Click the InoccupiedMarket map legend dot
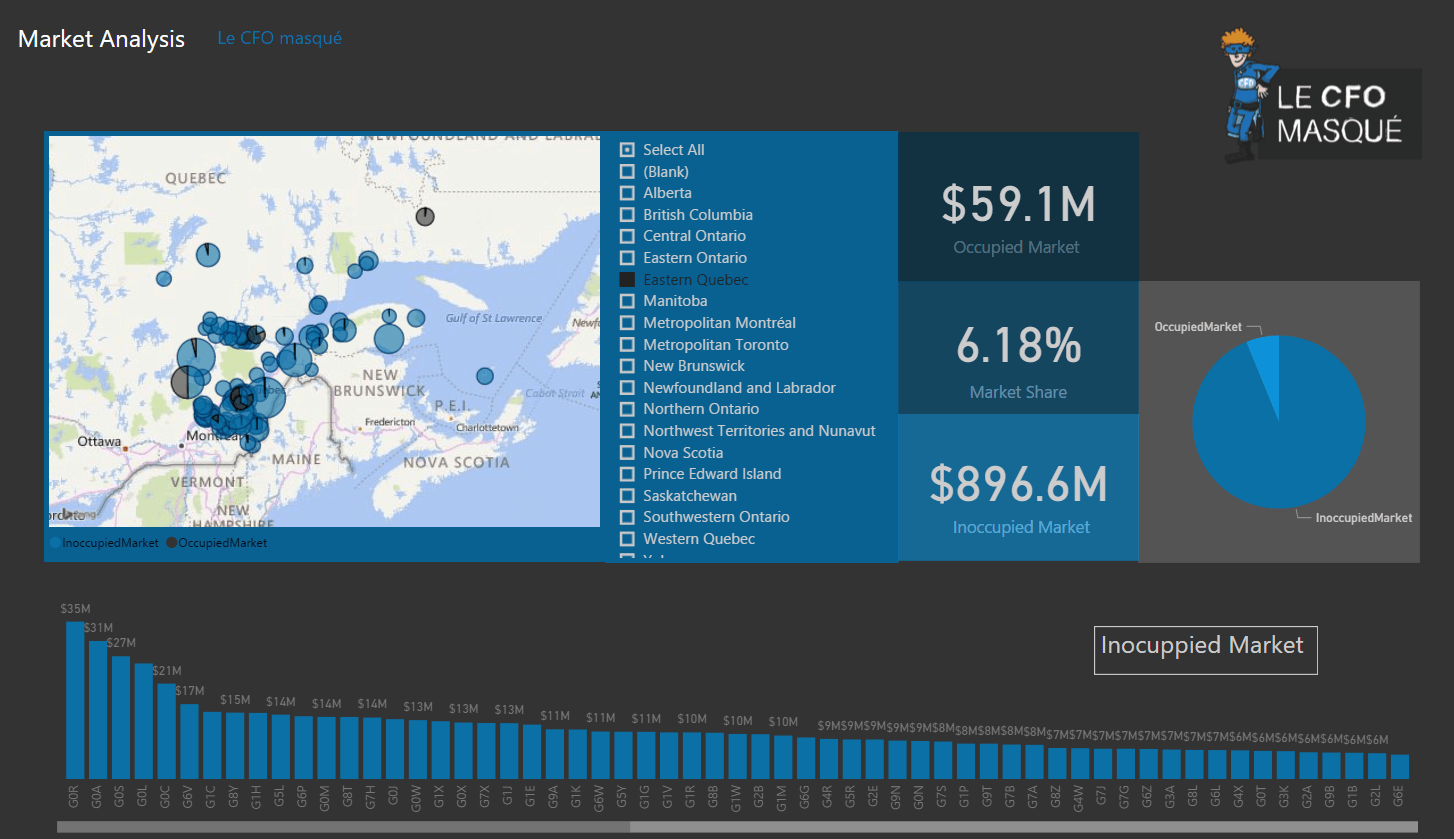The height and width of the screenshot is (839, 1454). click(55, 543)
